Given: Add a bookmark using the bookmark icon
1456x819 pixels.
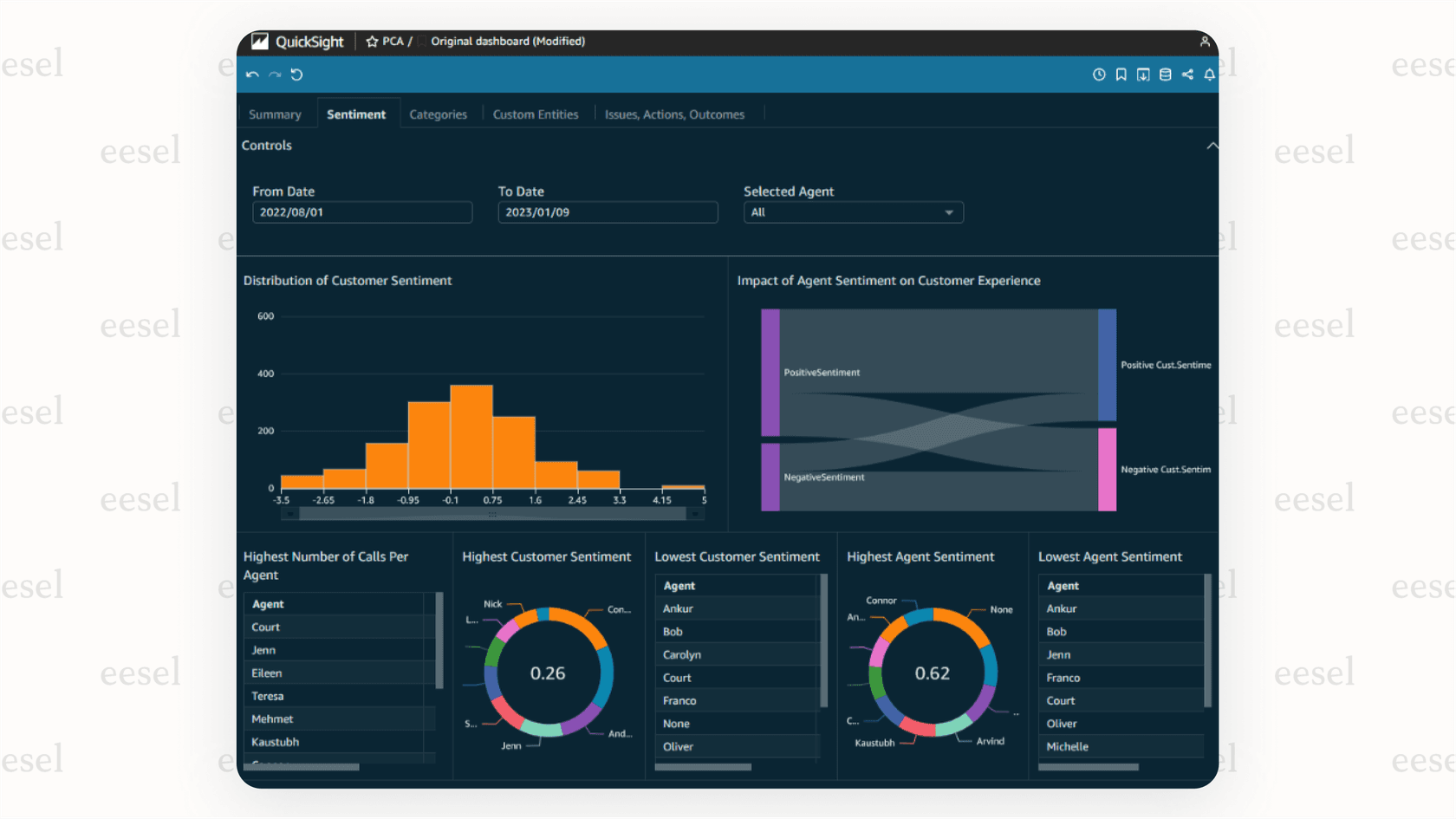Looking at the screenshot, I should [x=1121, y=75].
